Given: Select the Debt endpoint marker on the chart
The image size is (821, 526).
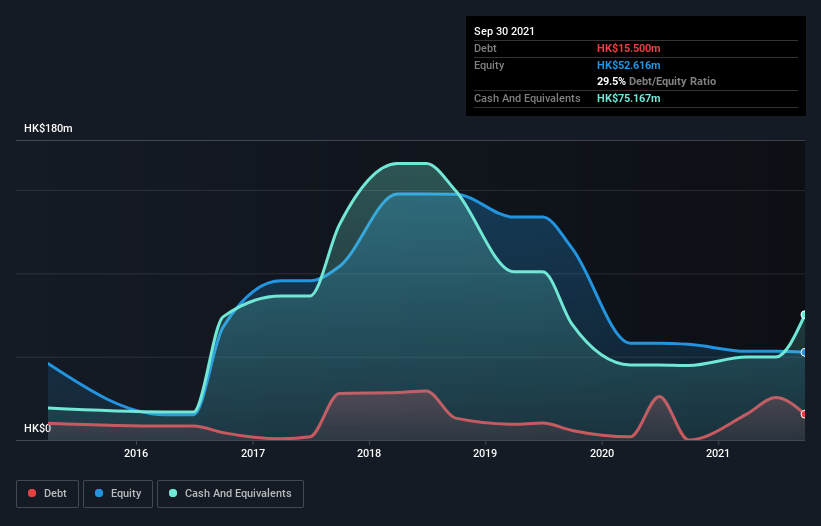Looking at the screenshot, I should (x=804, y=414).
